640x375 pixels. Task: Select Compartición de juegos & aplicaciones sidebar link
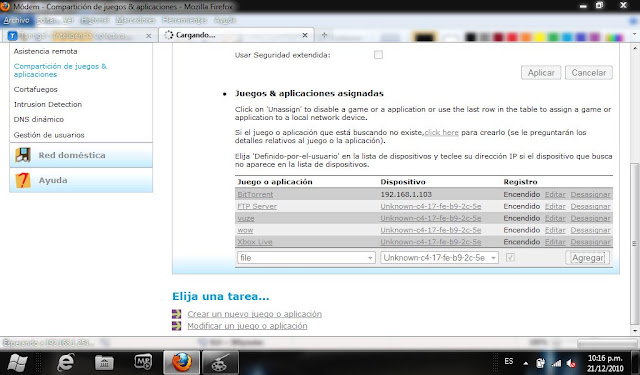pos(60,70)
